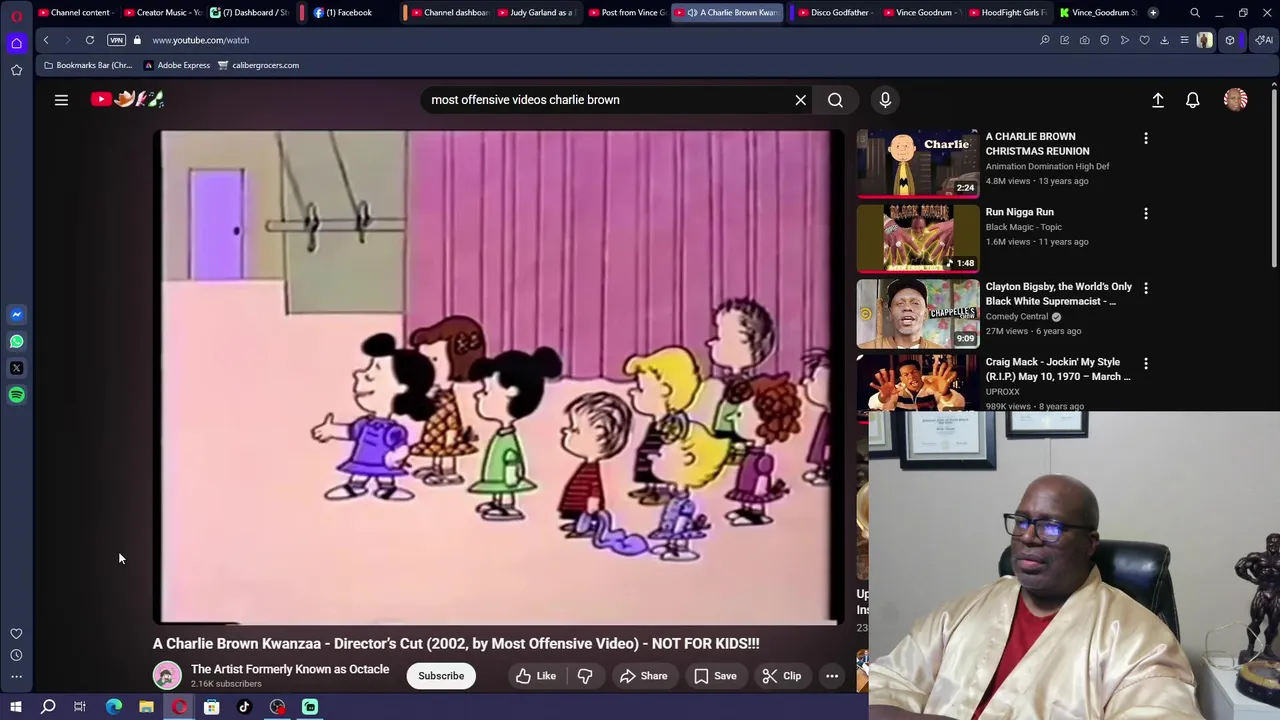1280x720 pixels.
Task: Share the Charlie Brown Kwanzaa video
Action: tap(643, 676)
